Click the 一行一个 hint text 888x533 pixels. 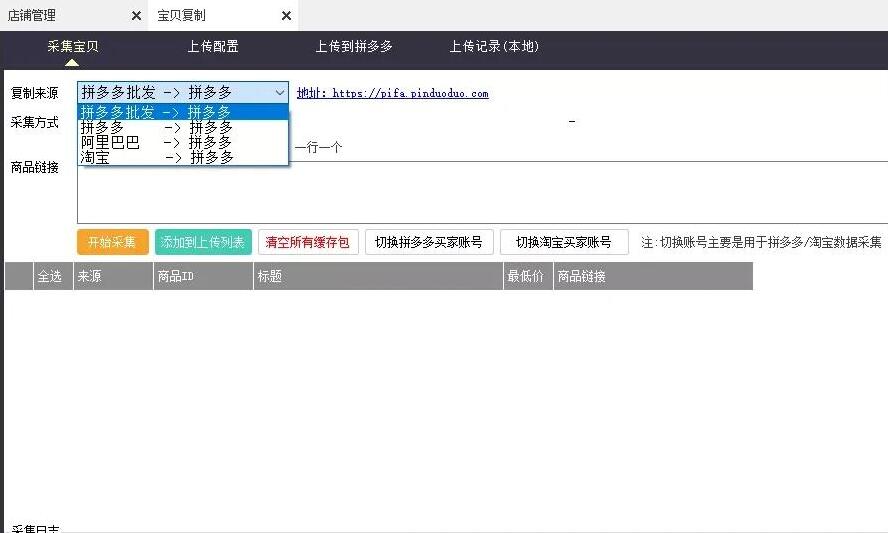click(318, 148)
